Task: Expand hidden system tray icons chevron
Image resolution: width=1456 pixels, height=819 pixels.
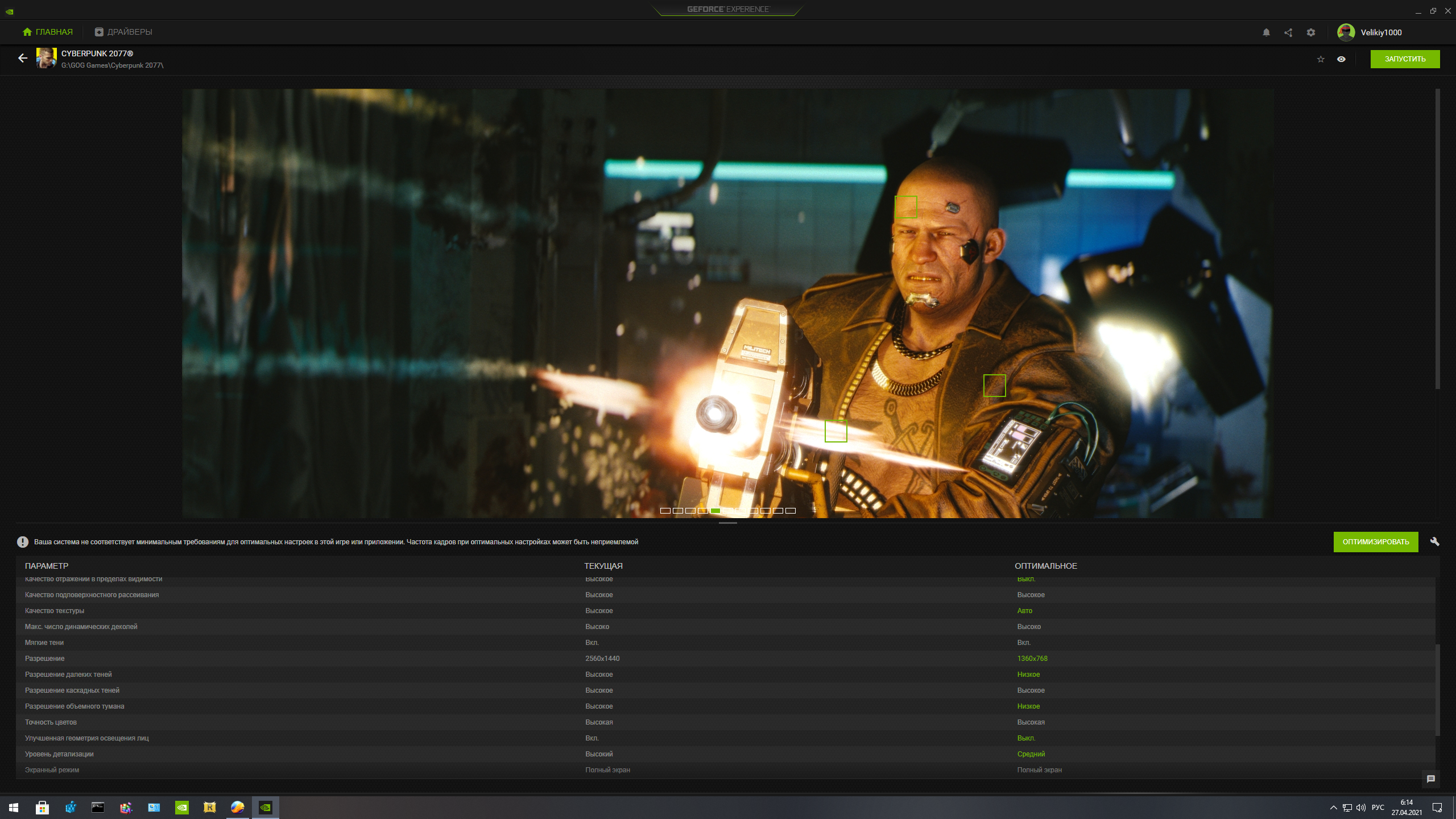Action: tap(1333, 808)
